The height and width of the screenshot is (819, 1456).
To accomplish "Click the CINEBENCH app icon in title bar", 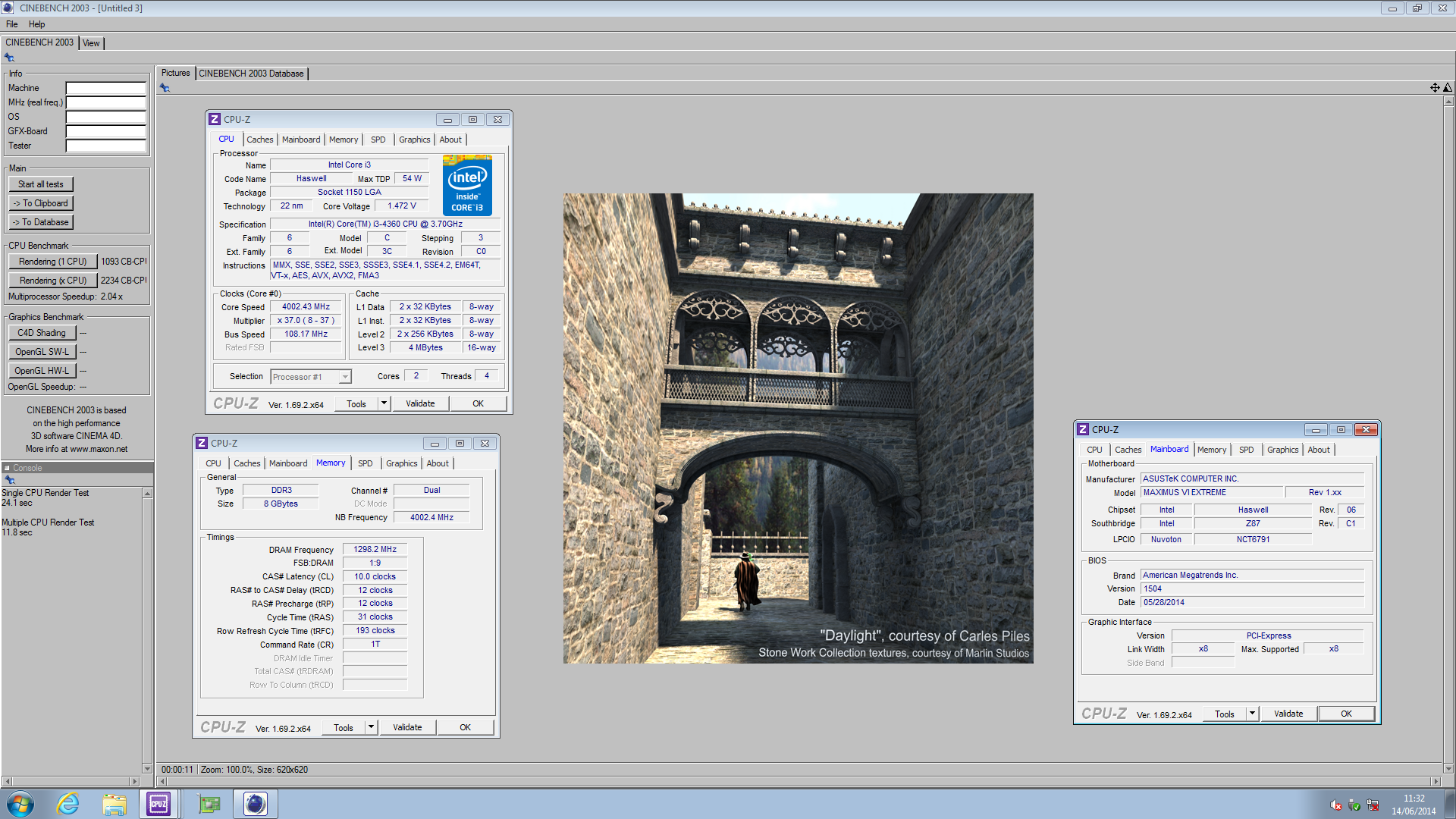I will [x=8, y=8].
